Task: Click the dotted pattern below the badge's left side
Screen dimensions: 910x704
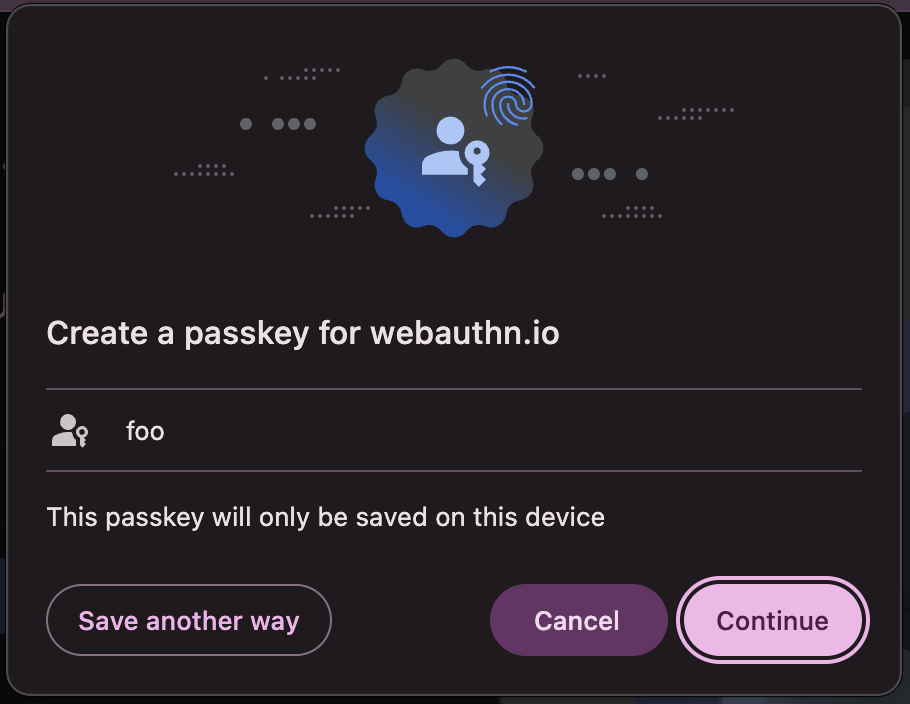Action: pos(340,211)
